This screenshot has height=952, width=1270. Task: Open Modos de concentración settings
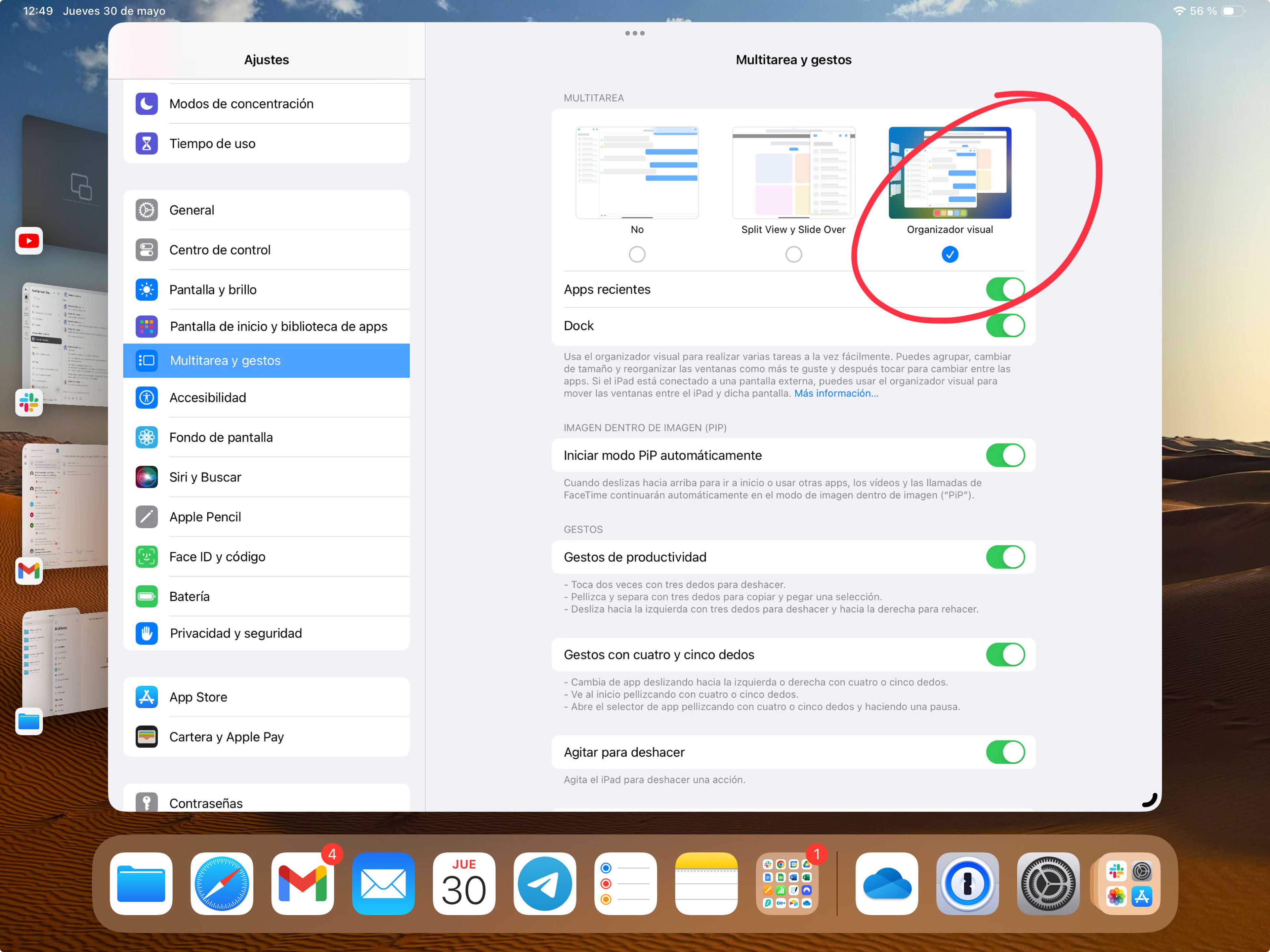tap(266, 104)
